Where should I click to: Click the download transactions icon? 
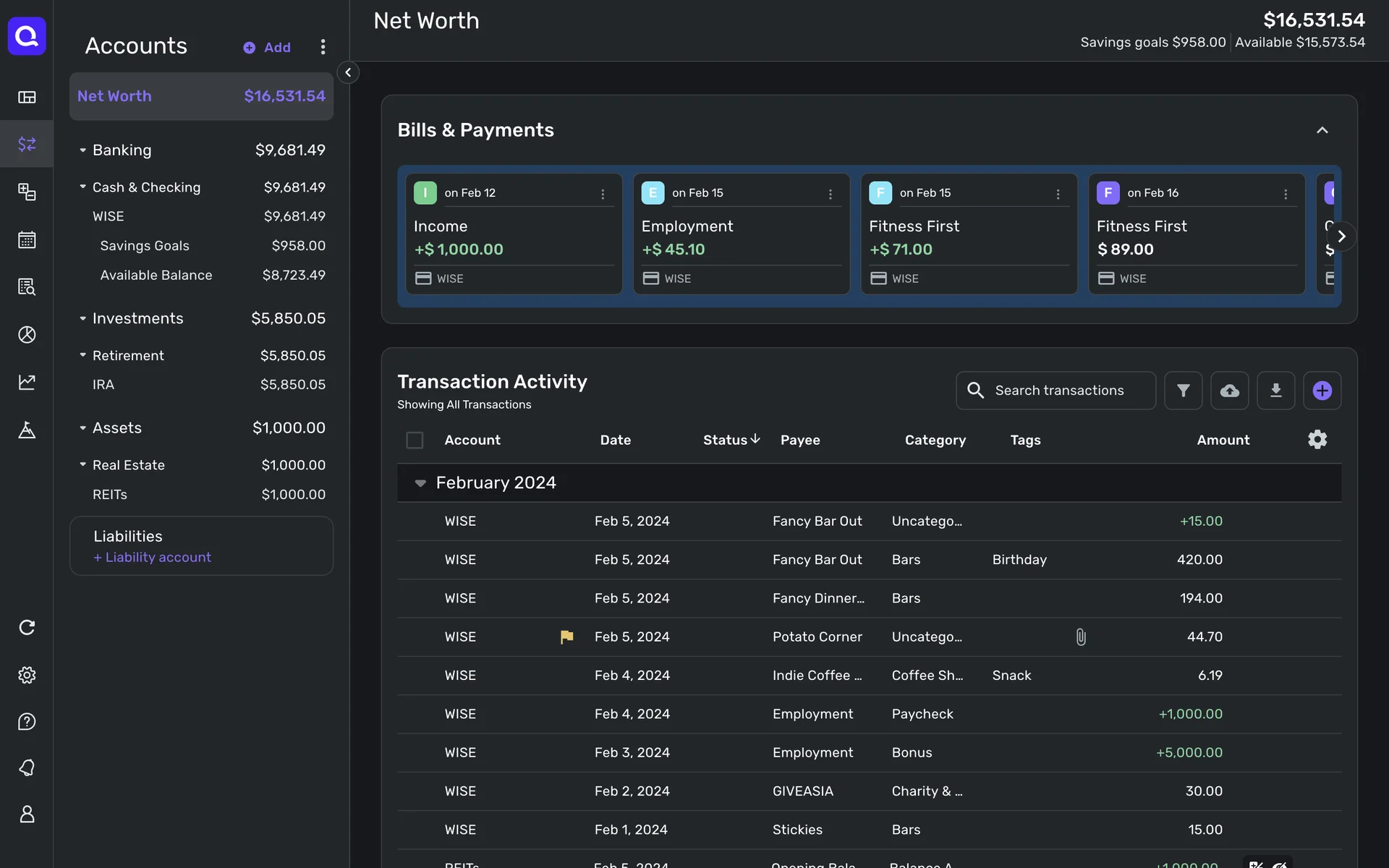[1275, 391]
